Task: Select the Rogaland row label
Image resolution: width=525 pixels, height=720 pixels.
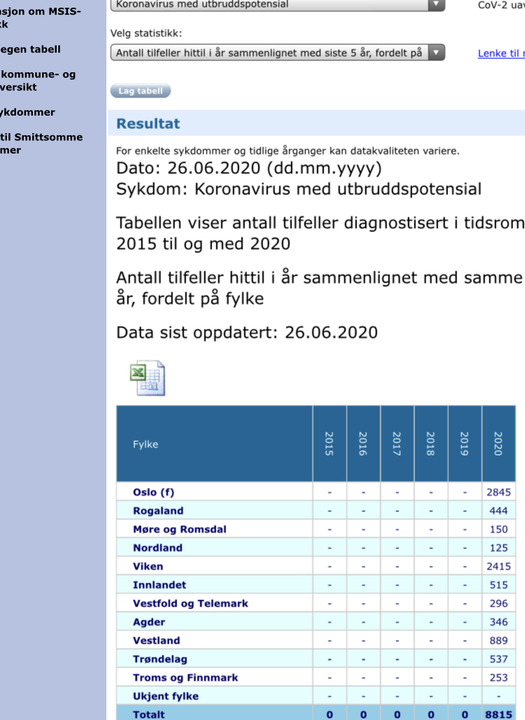Action: [x=158, y=511]
